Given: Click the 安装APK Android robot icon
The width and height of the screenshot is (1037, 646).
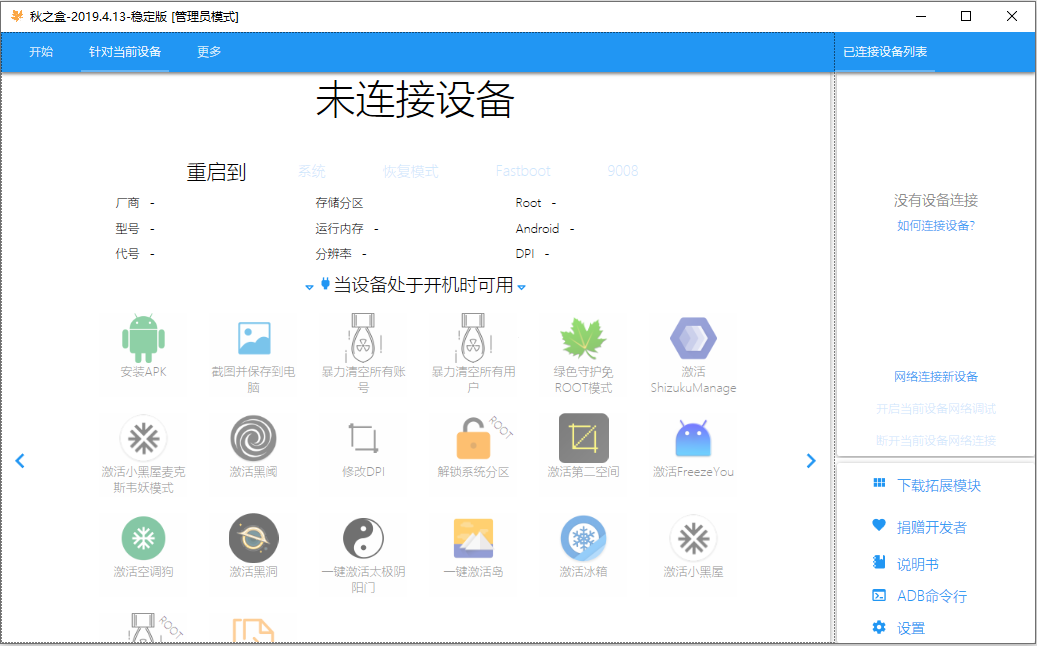Looking at the screenshot, I should click(143, 338).
